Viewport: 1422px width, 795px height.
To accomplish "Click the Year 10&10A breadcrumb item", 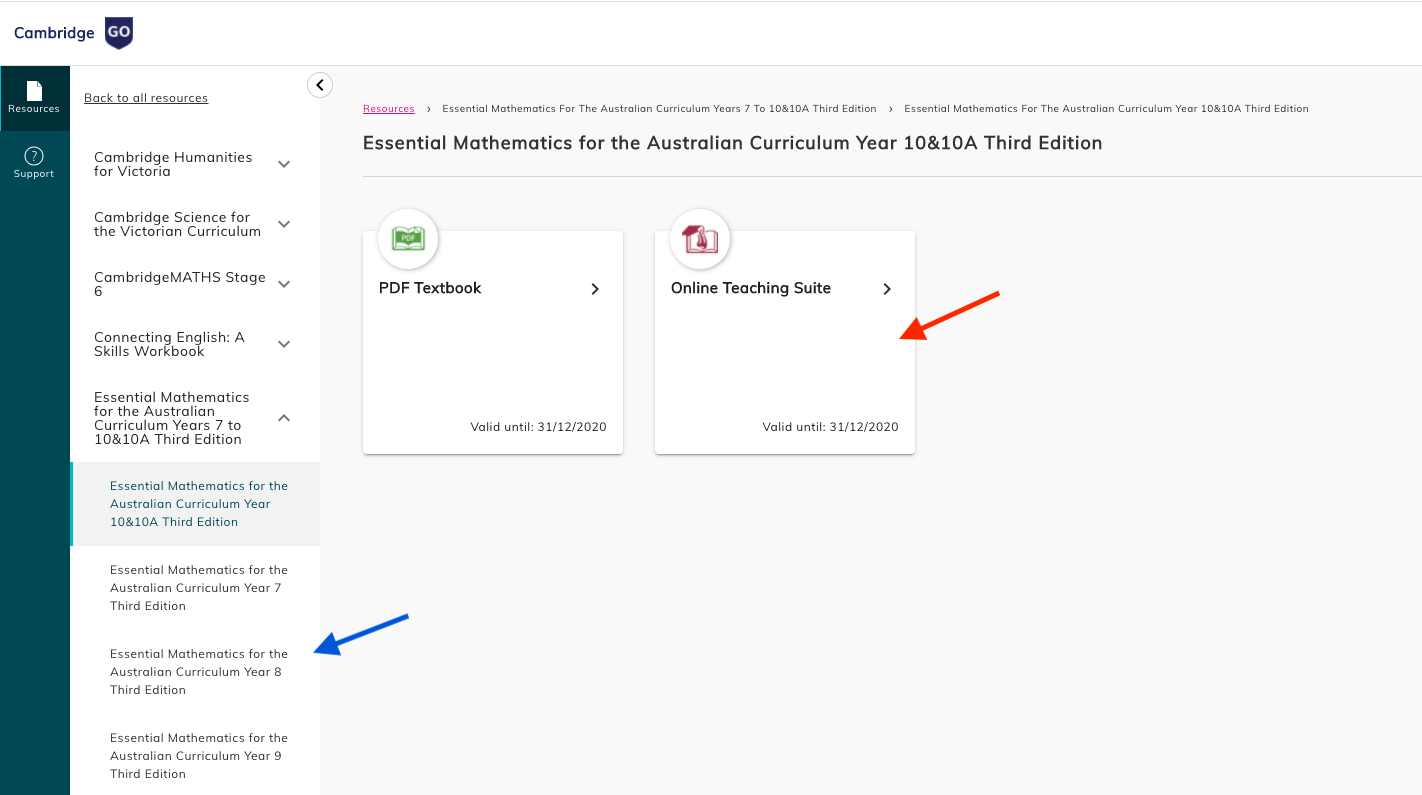I will (1106, 109).
